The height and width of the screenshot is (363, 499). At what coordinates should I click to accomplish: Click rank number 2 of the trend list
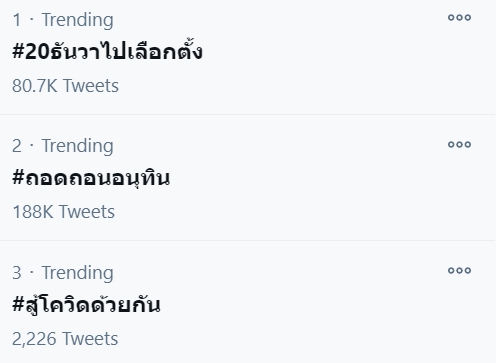point(17,146)
